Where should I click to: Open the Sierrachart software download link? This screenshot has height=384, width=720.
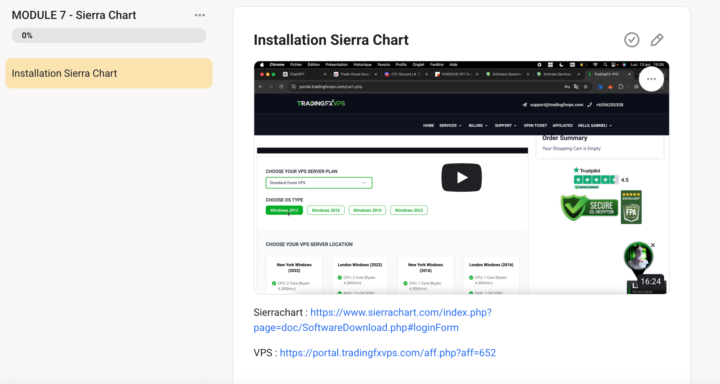click(372, 320)
